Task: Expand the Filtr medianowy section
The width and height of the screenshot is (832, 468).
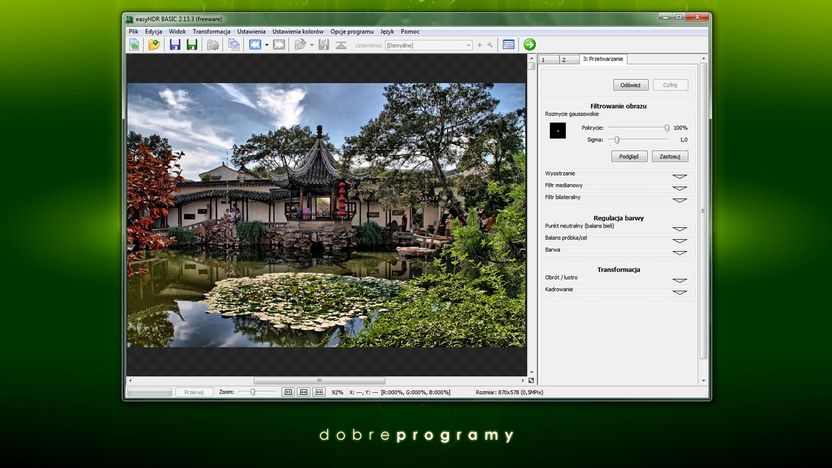Action: point(680,188)
